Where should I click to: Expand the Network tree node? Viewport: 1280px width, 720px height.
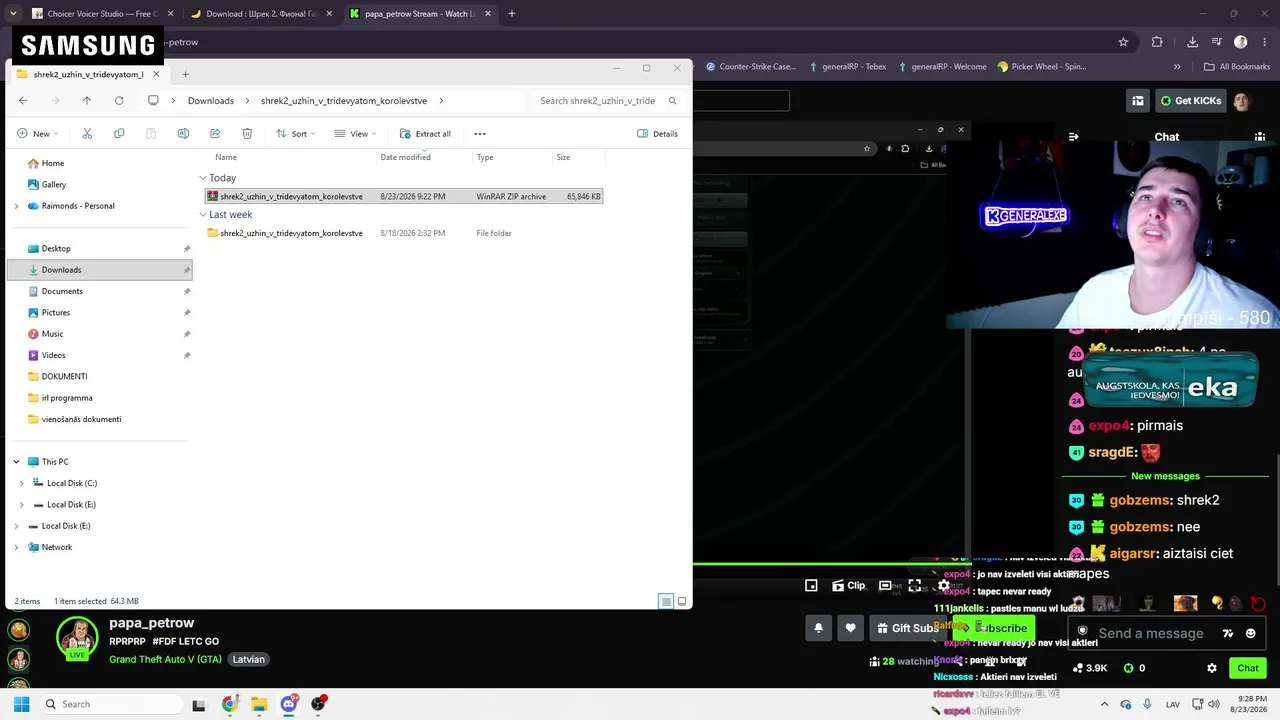click(x=16, y=547)
